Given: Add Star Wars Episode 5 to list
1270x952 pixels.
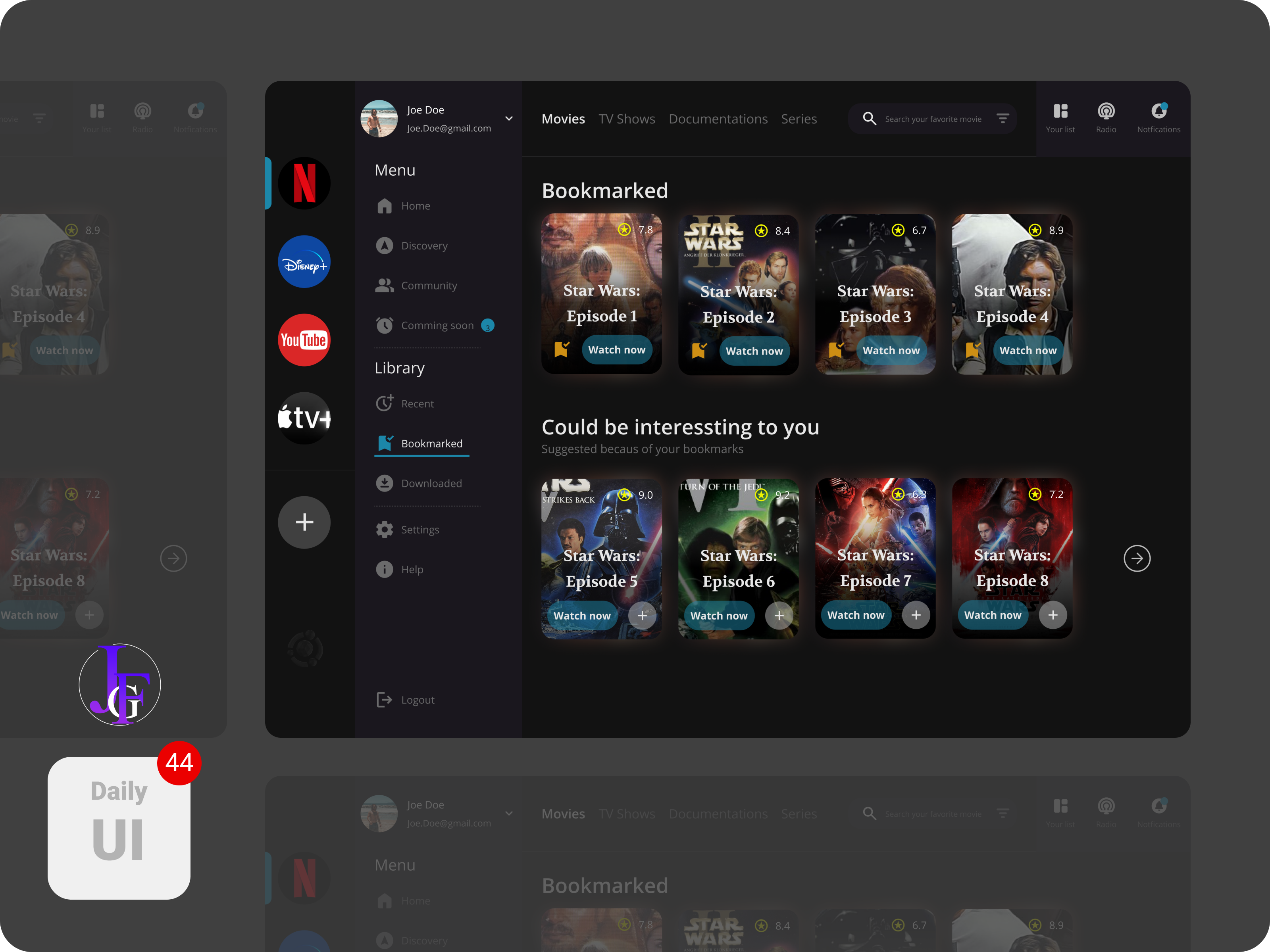Looking at the screenshot, I should [642, 616].
